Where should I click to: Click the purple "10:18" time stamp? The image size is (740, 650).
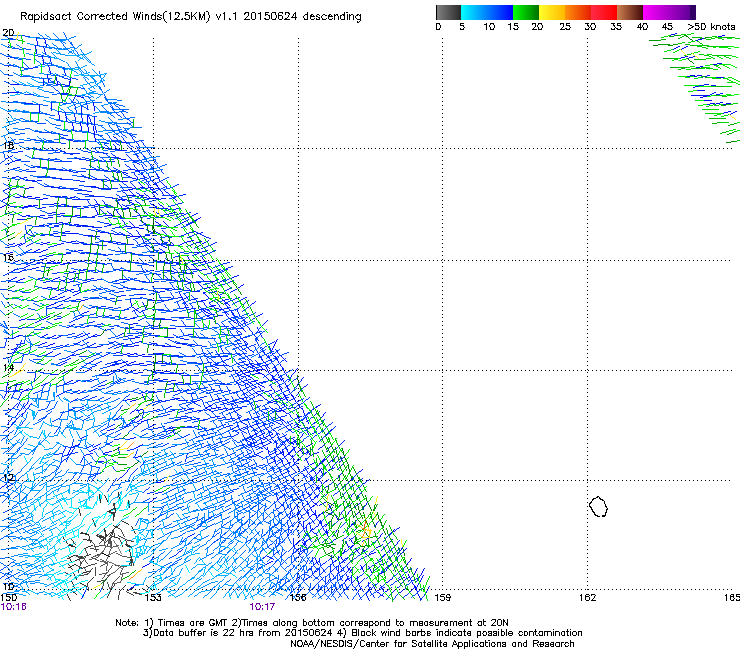pyautogui.click(x=13, y=607)
